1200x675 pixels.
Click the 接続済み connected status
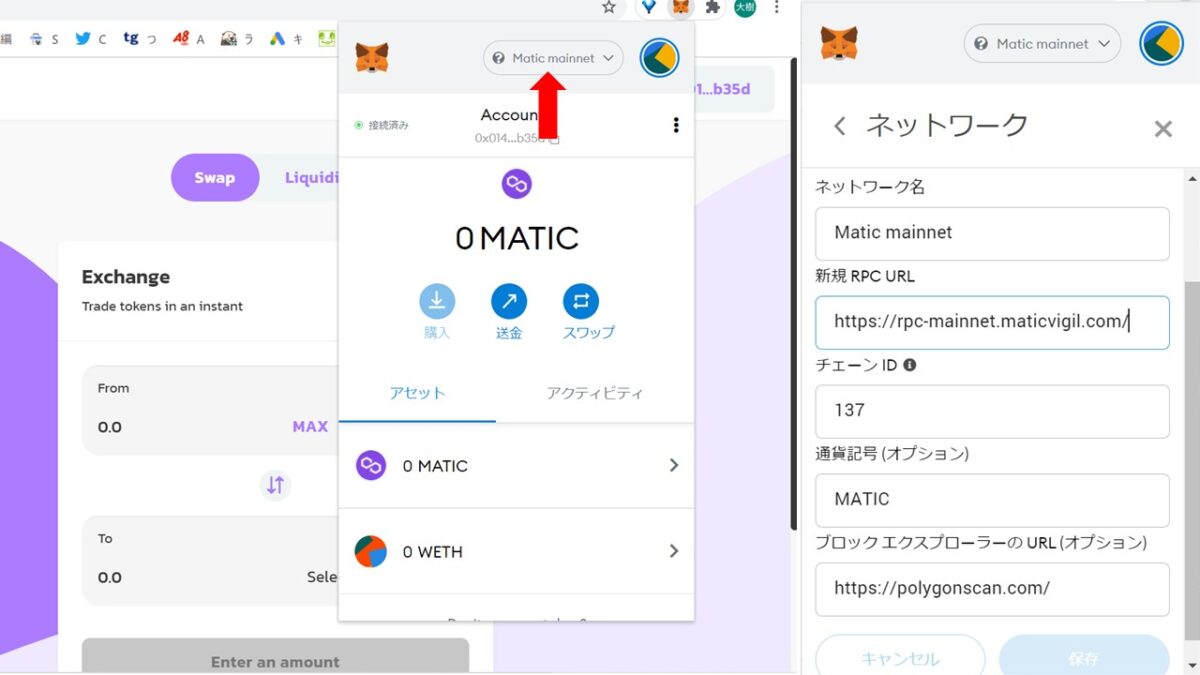(x=382, y=125)
